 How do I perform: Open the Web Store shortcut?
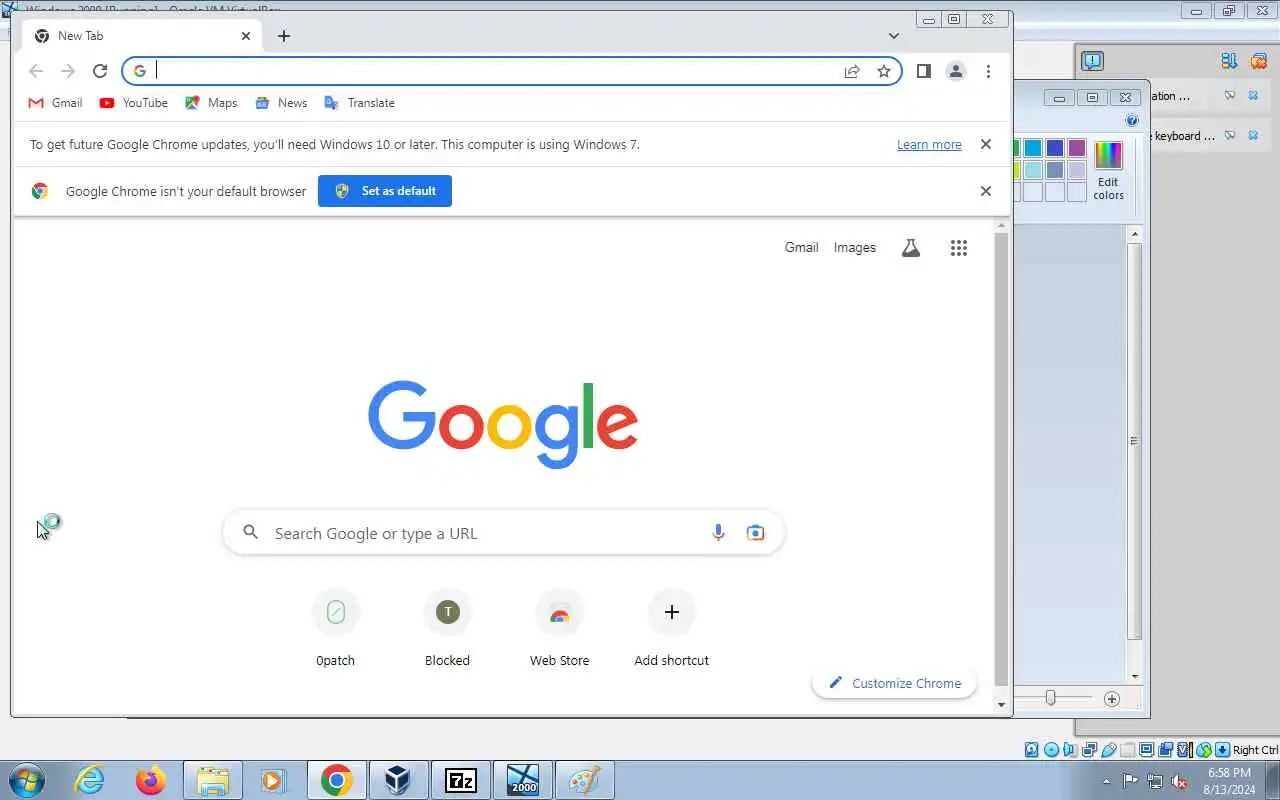[x=560, y=628]
